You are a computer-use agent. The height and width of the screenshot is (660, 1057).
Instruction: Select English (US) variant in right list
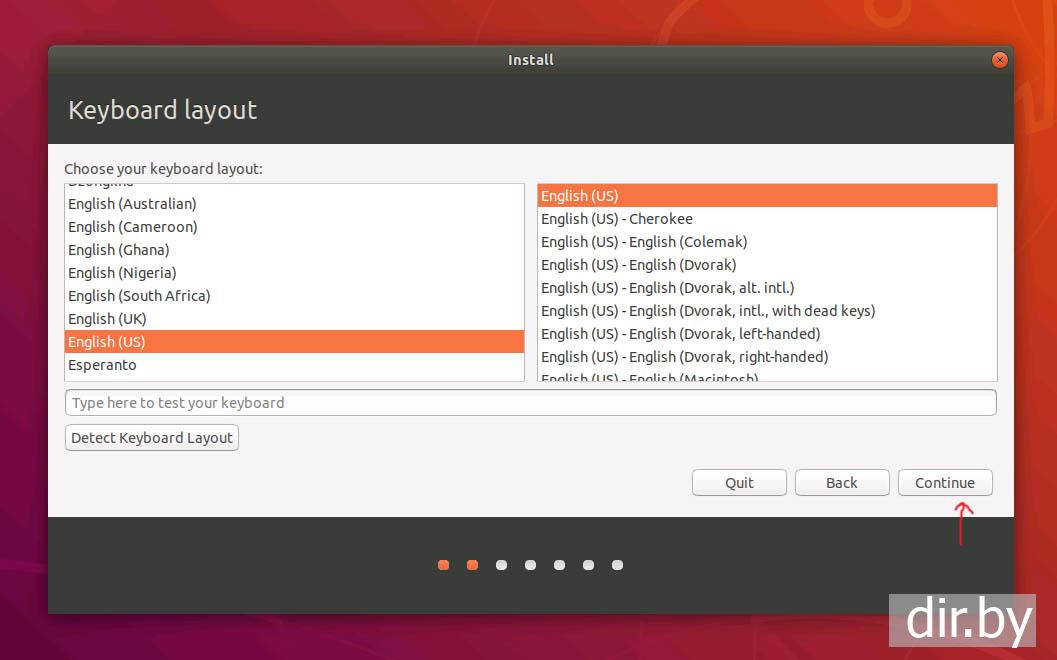pyautogui.click(x=767, y=196)
